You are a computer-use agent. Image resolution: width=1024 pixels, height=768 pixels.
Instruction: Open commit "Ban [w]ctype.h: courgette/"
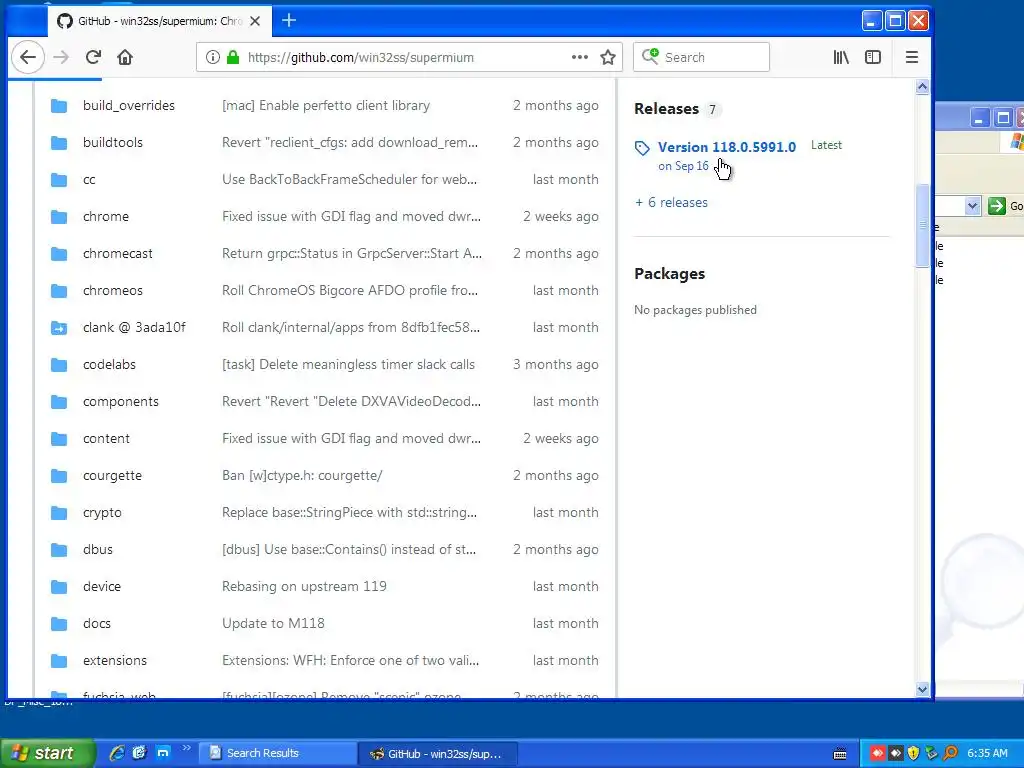click(x=302, y=475)
